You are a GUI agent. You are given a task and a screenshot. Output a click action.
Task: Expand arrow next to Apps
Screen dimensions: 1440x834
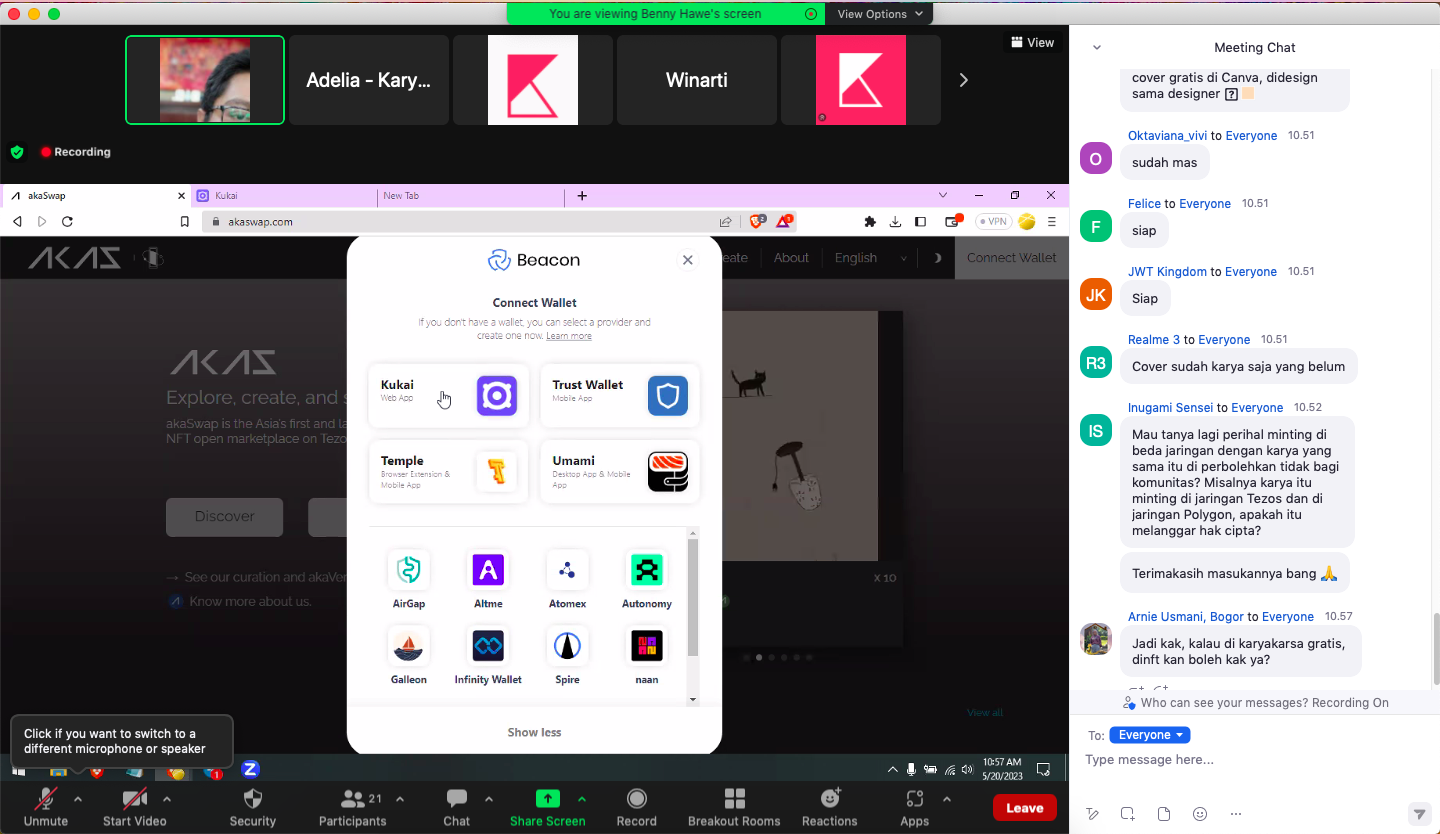pyautogui.click(x=946, y=799)
